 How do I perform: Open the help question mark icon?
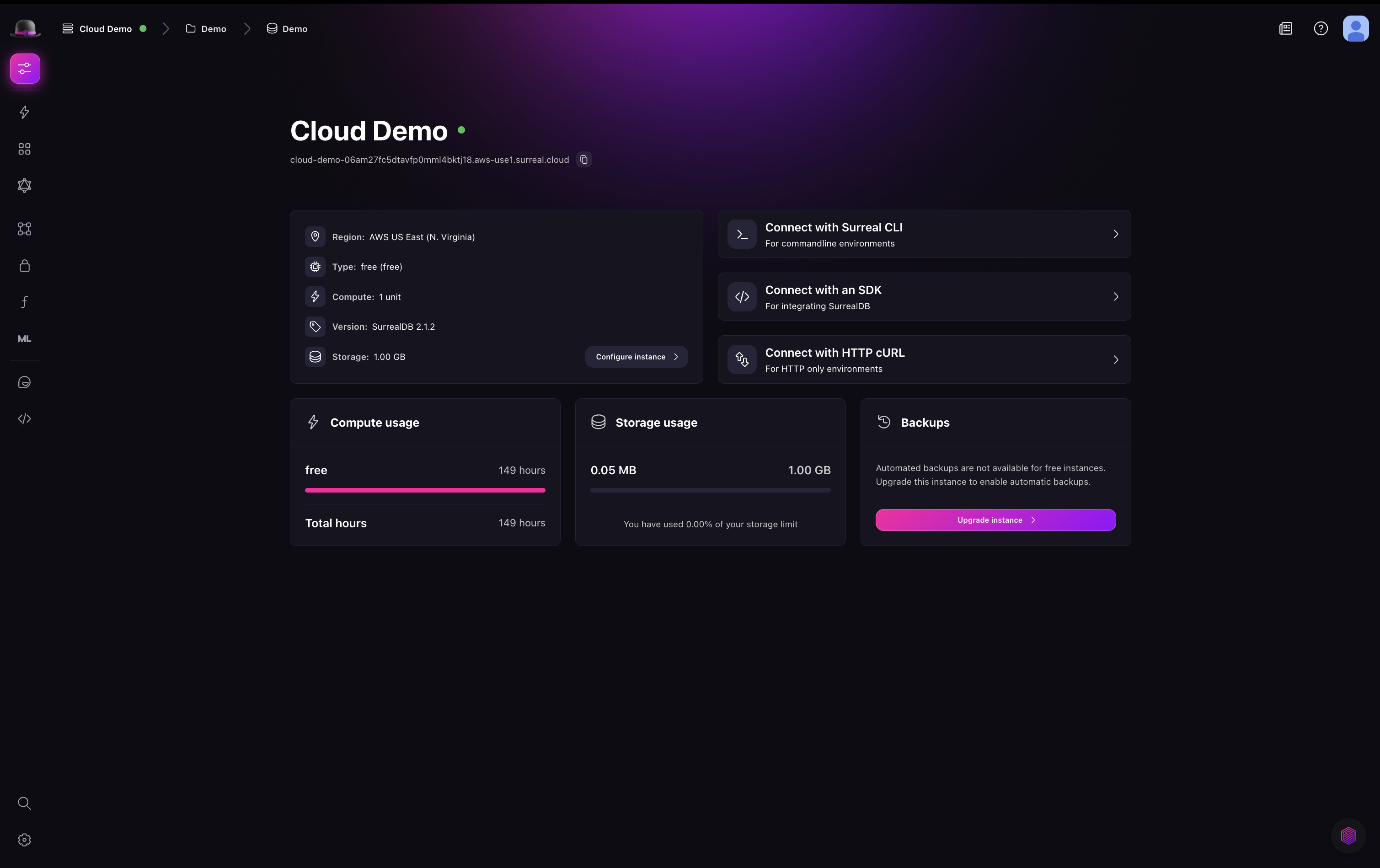tap(1321, 28)
